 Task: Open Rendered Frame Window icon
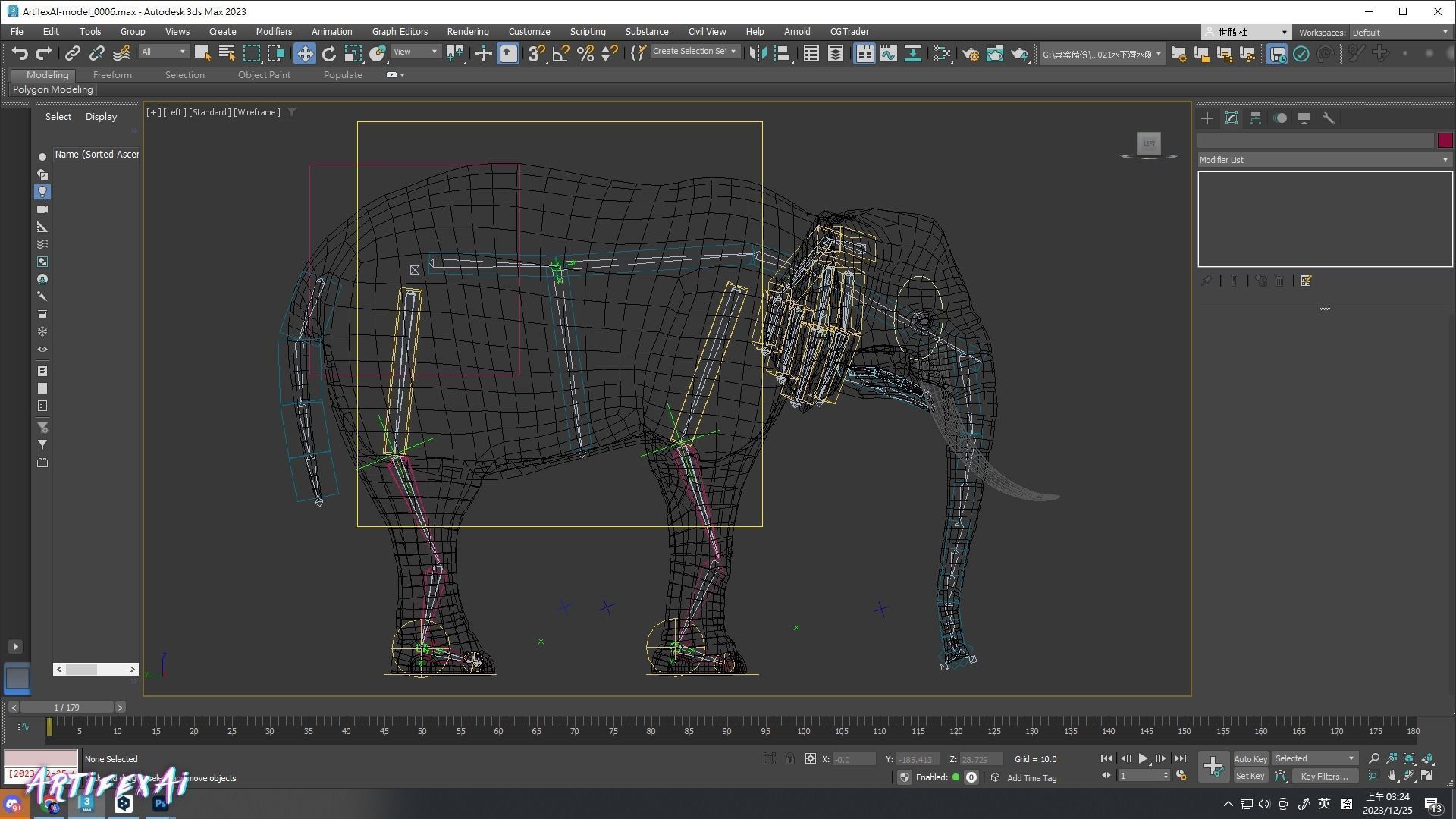[994, 53]
